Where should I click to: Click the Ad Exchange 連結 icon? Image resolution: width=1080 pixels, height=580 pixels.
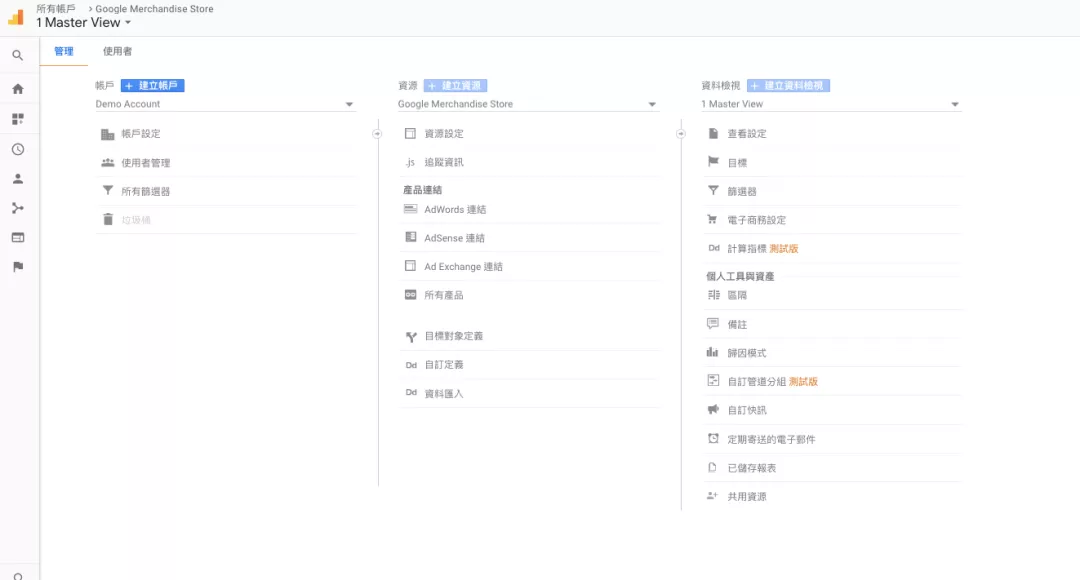pos(411,266)
